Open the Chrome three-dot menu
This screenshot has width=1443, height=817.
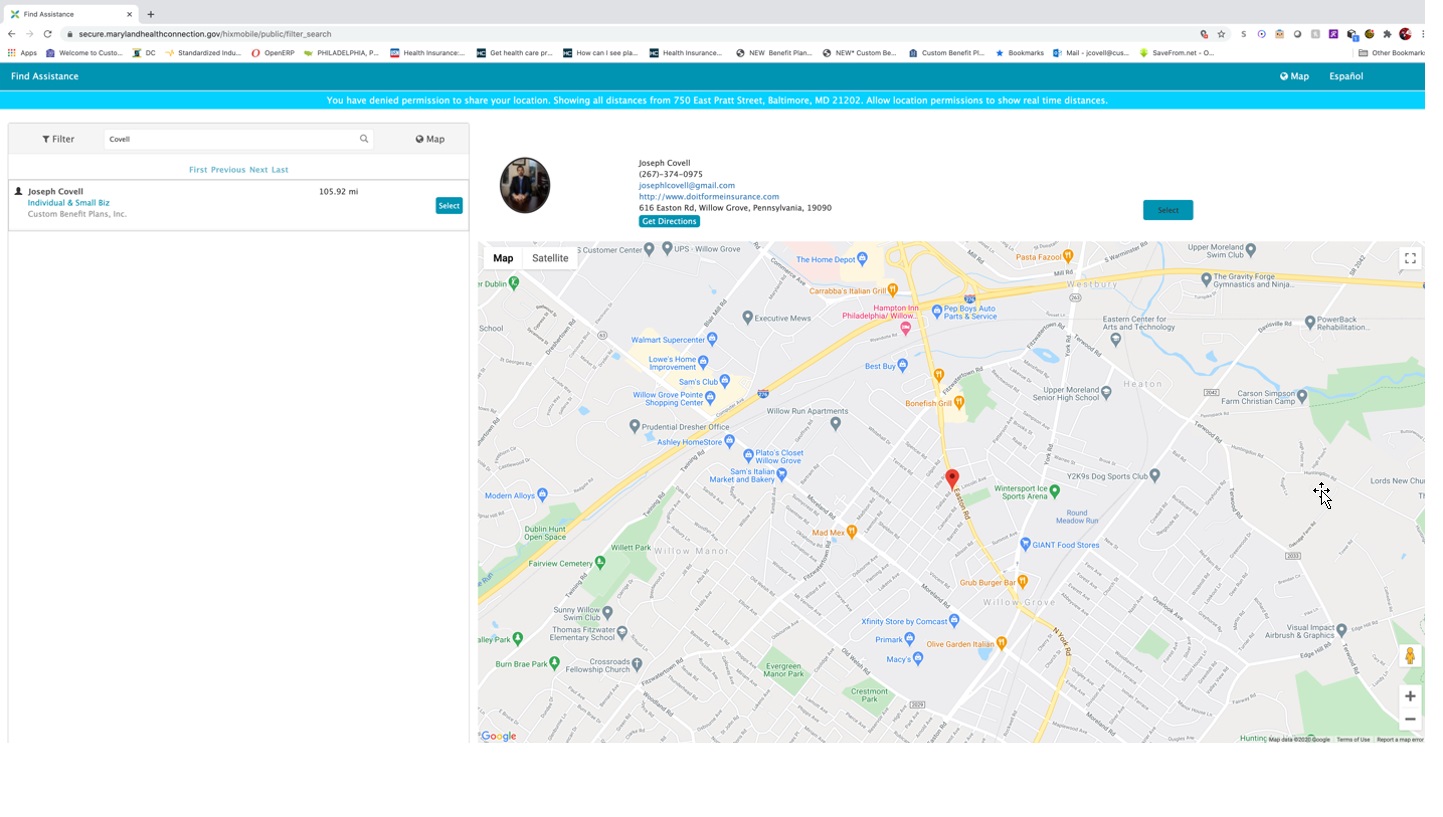[x=1422, y=34]
